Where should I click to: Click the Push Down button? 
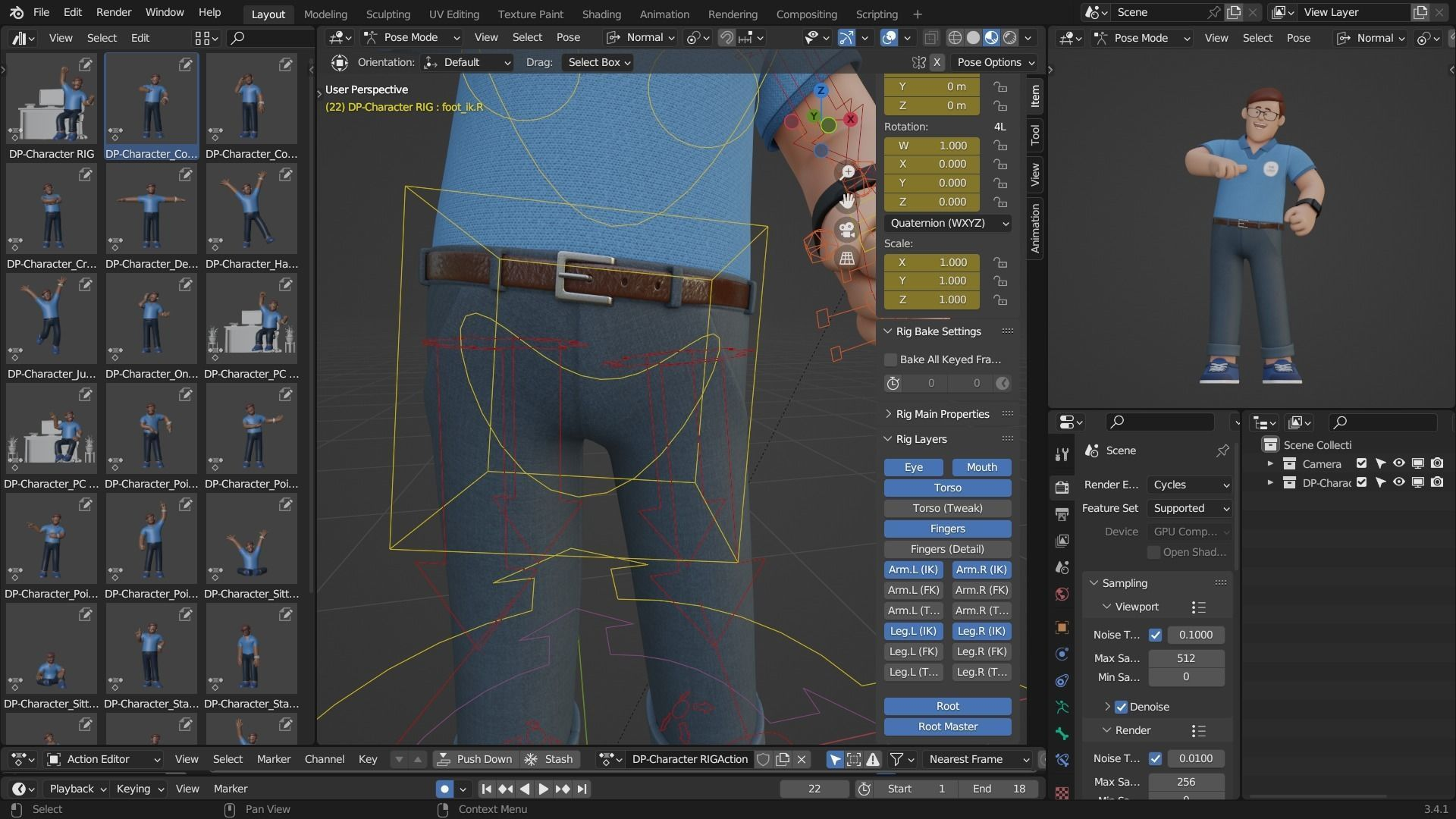[x=475, y=759]
